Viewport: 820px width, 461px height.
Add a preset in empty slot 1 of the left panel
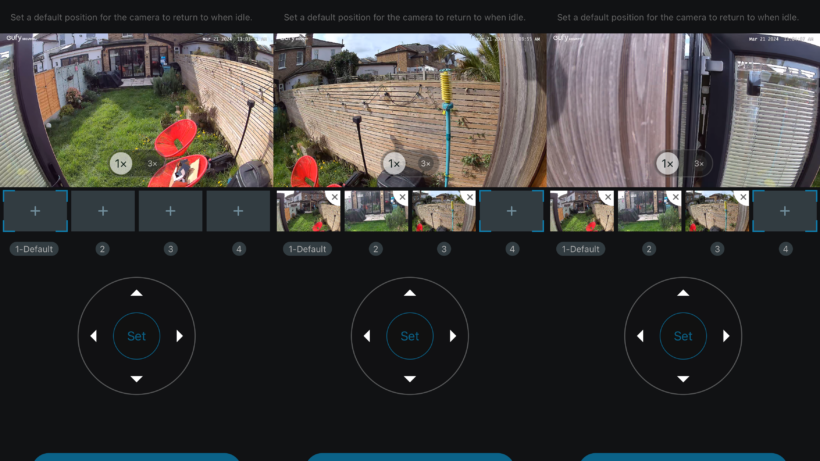point(35,211)
